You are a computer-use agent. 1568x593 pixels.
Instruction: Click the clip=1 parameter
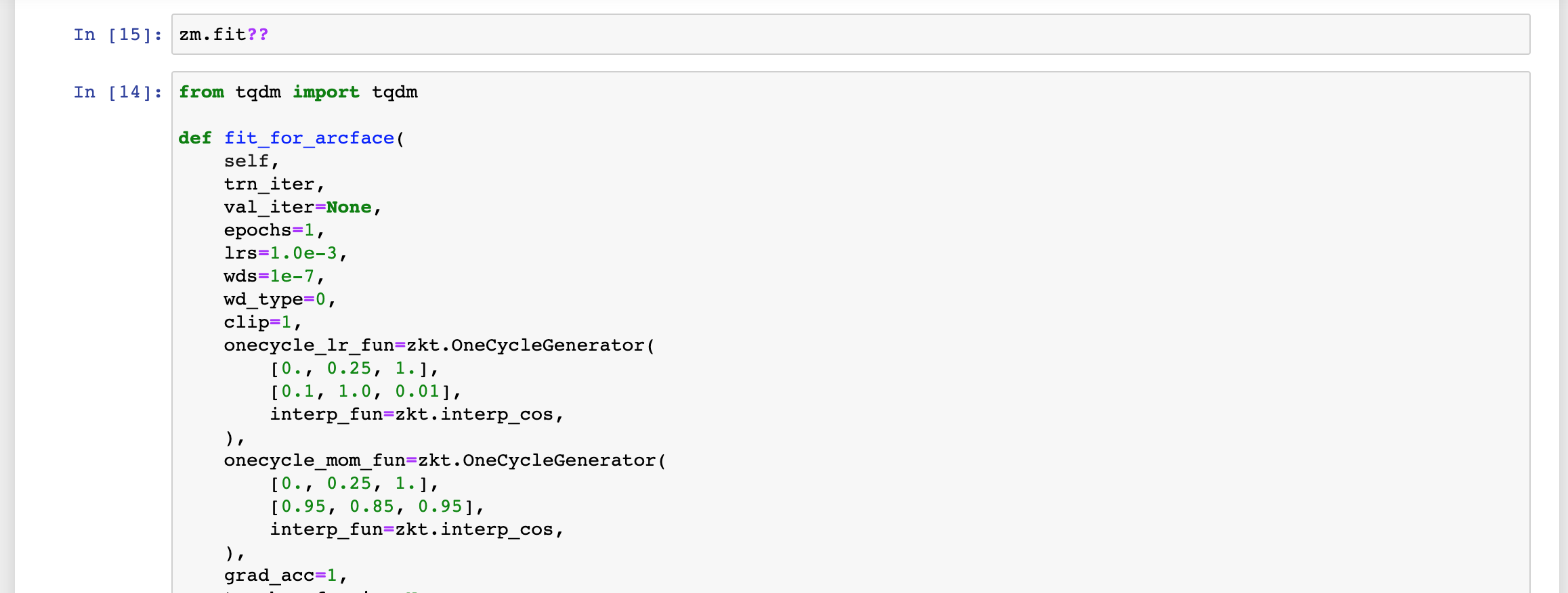pyautogui.click(x=257, y=322)
